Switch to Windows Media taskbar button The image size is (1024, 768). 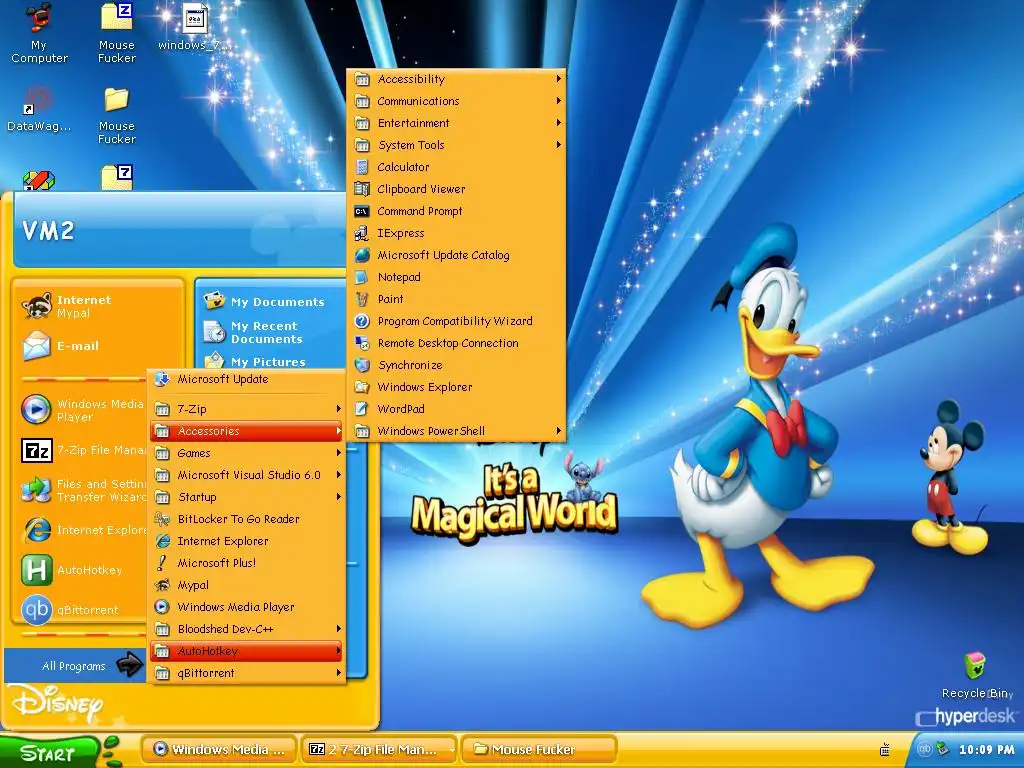click(x=219, y=750)
